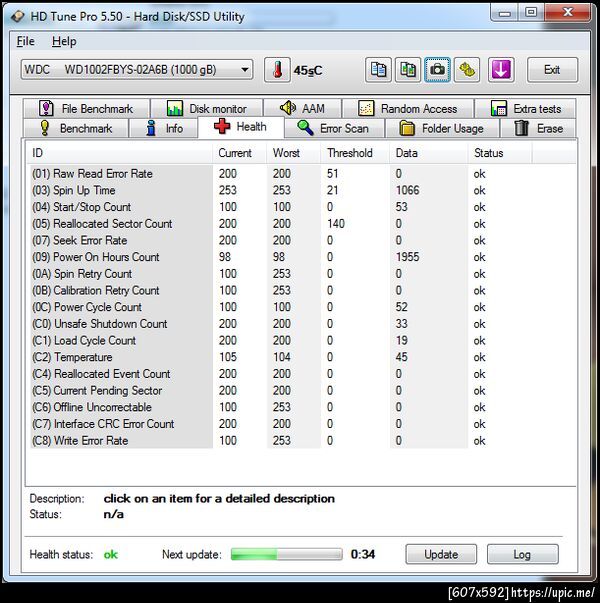Select the Power Cycle Count row

click(302, 307)
